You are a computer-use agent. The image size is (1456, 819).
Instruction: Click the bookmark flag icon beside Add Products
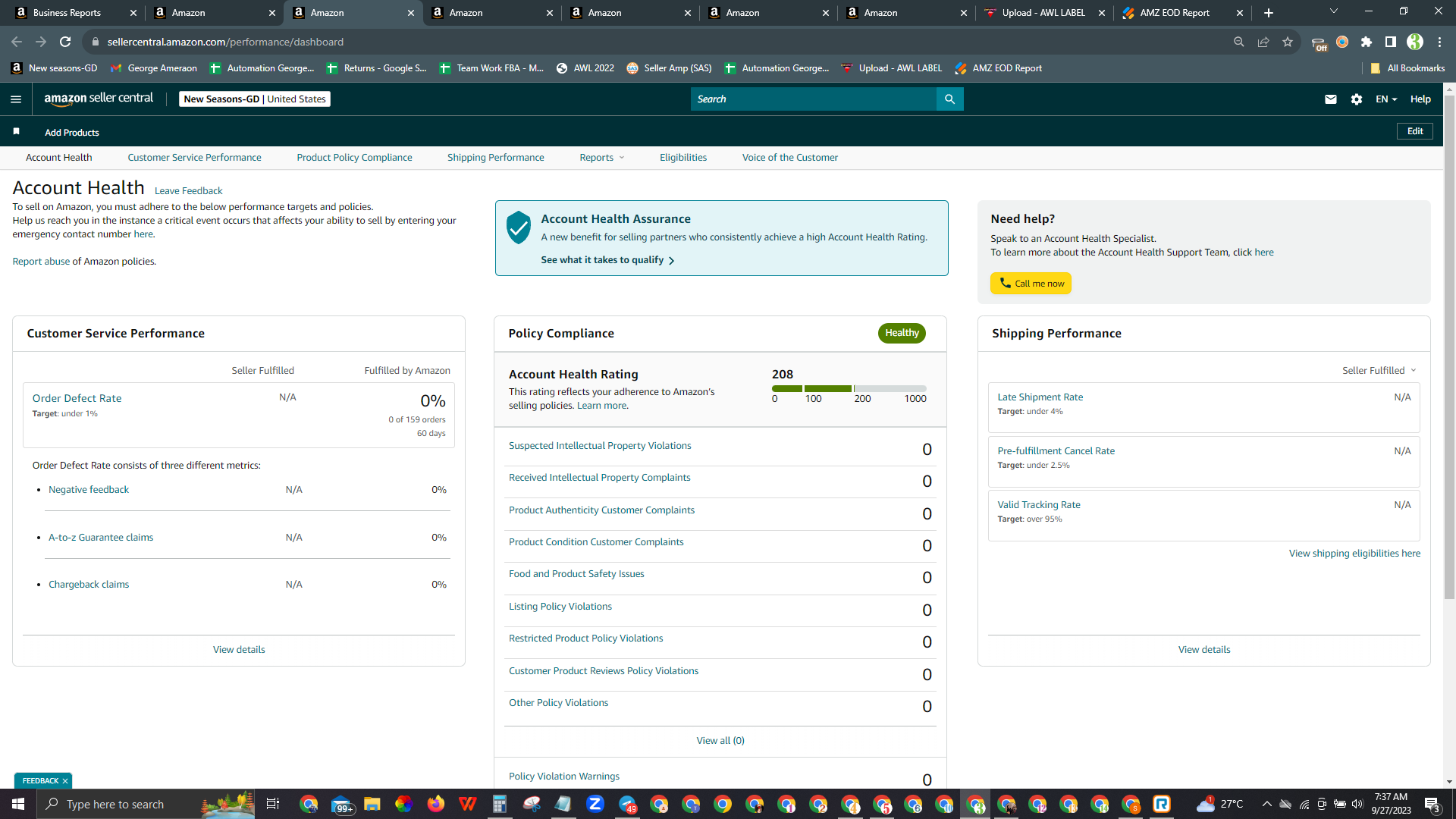17,132
